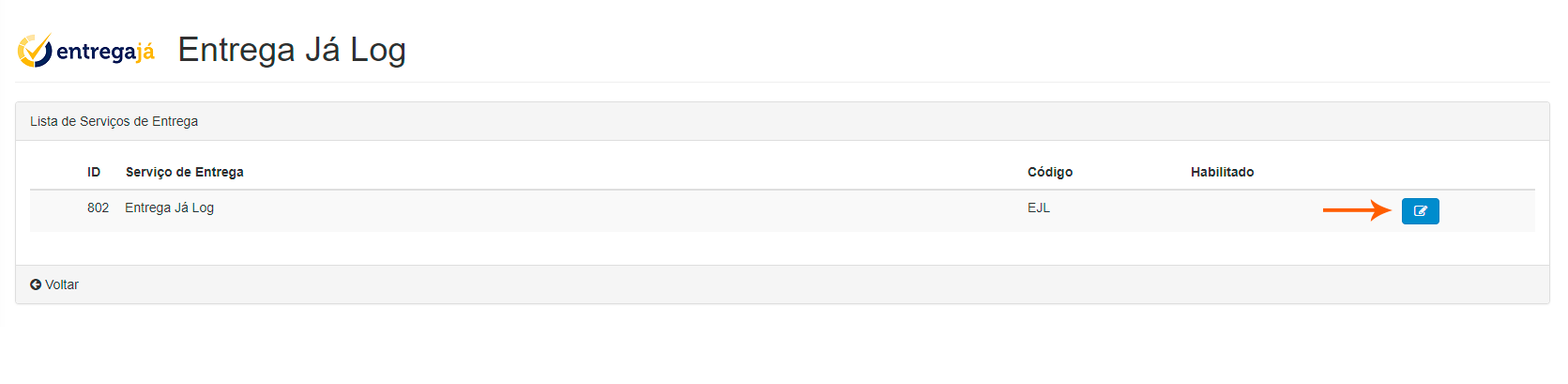This screenshot has width=1568, height=384.
Task: Select the EJL code cell
Action: 1039,207
